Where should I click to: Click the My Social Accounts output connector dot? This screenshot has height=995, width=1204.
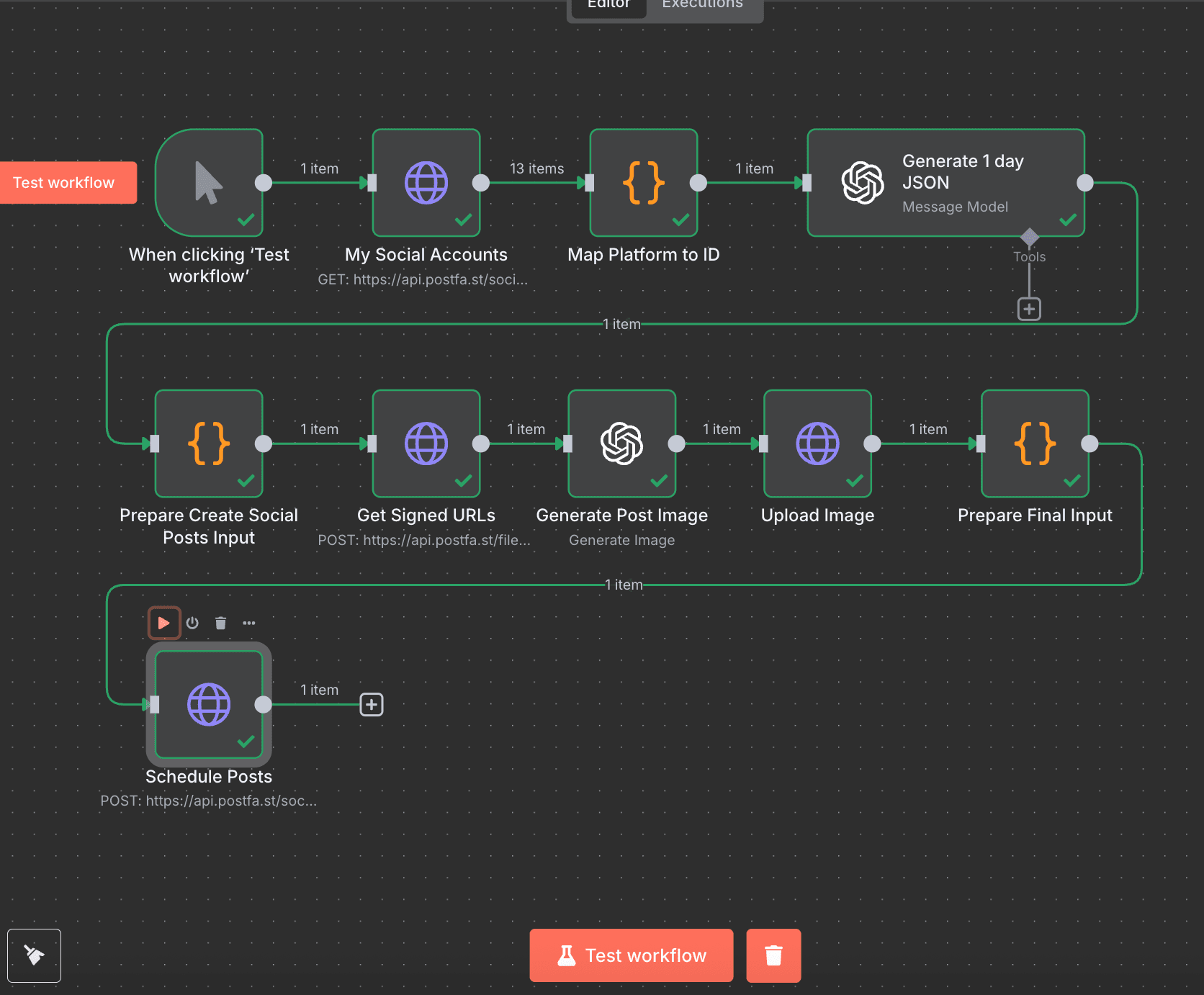tap(481, 183)
